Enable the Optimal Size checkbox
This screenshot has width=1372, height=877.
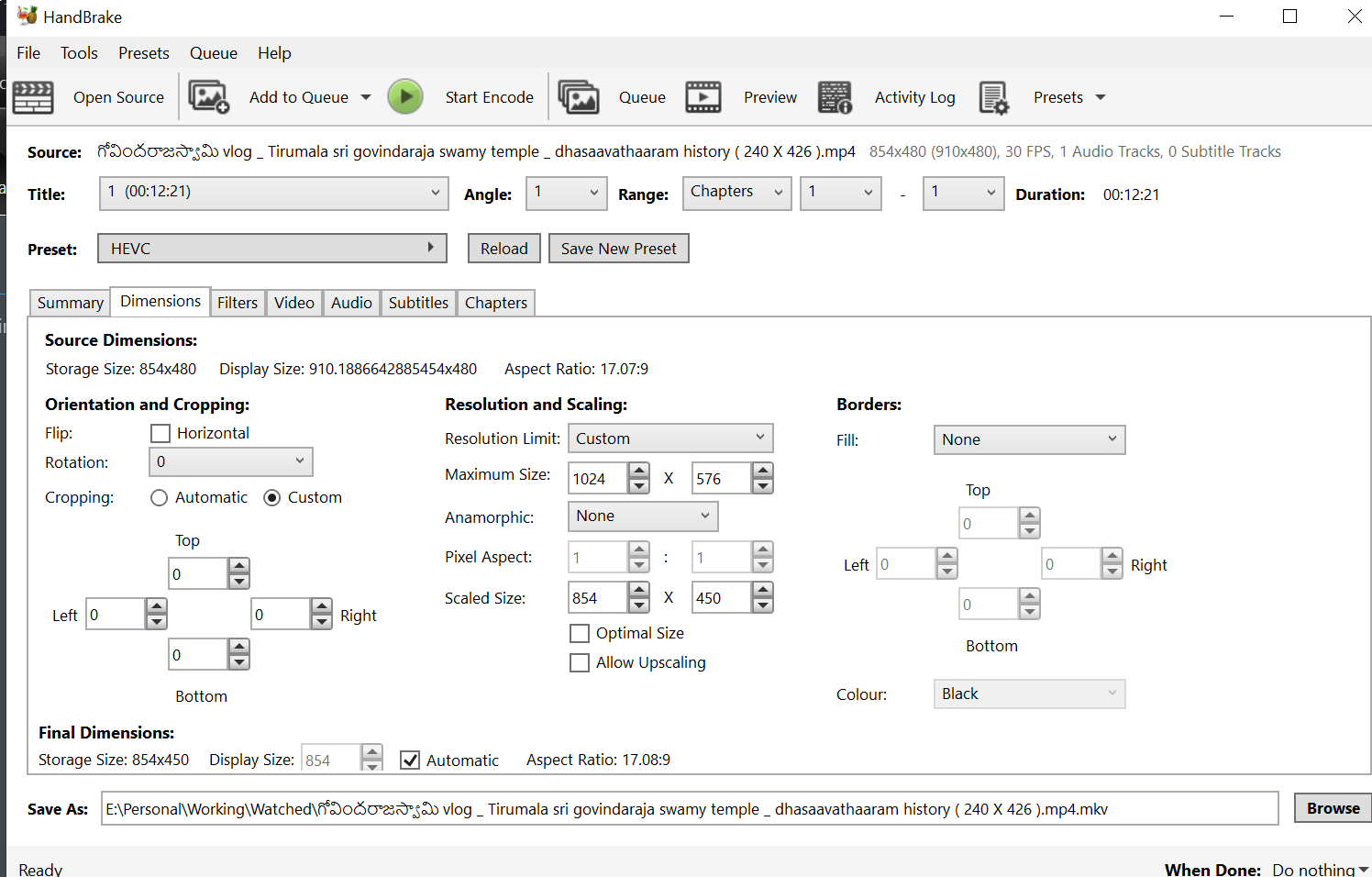tap(580, 633)
